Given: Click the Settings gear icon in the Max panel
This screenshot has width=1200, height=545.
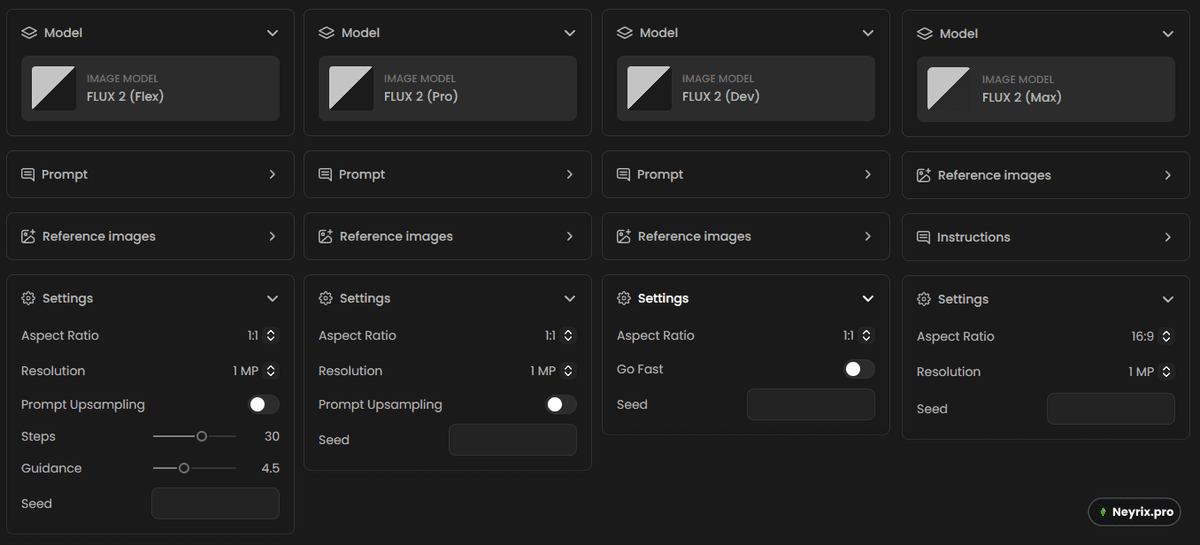Looking at the screenshot, I should [924, 299].
